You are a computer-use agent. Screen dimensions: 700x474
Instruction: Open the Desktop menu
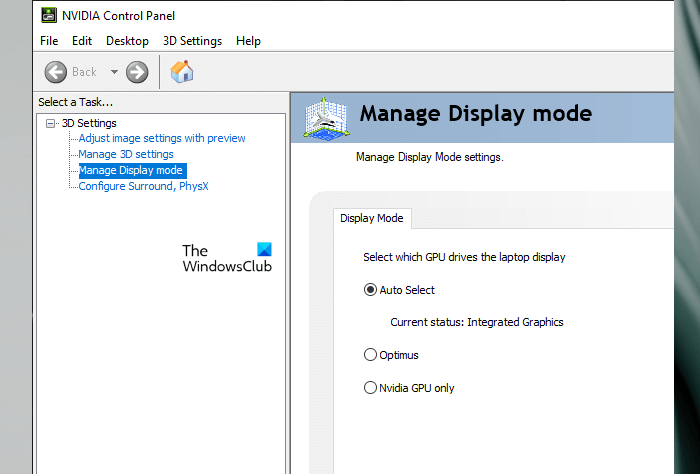coord(127,41)
